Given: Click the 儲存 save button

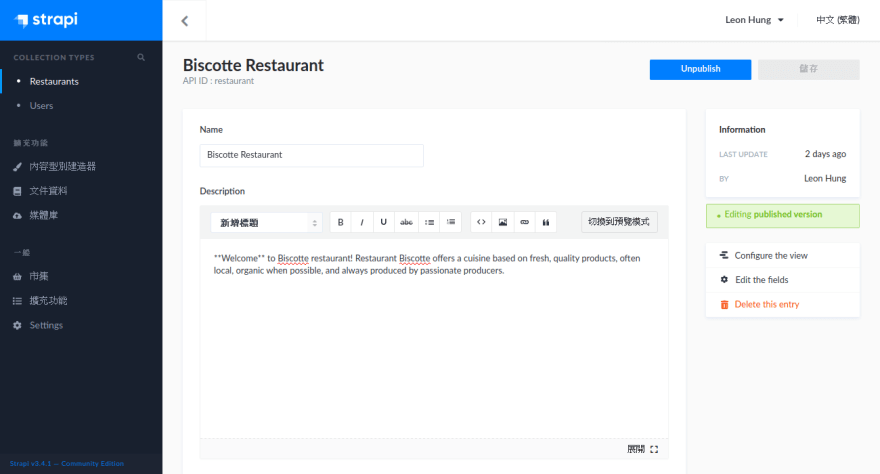Looking at the screenshot, I should click(x=809, y=69).
